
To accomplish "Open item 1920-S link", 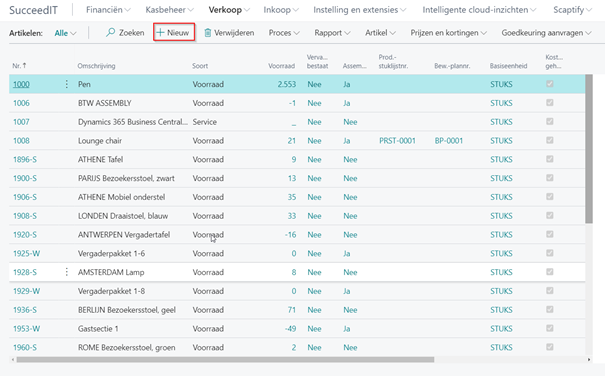I will click(x=25, y=235).
